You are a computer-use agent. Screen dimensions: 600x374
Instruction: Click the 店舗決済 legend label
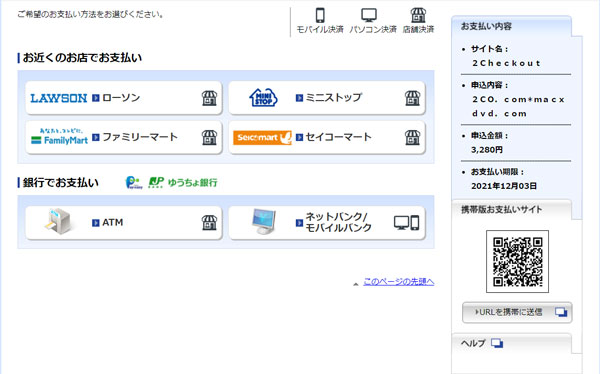[x=418, y=29]
